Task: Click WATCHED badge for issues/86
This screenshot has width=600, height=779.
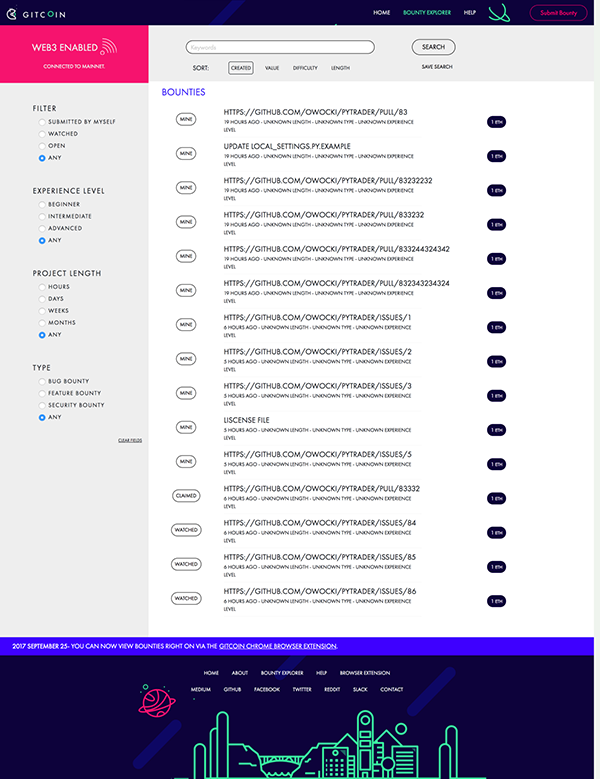Action: pos(186,598)
